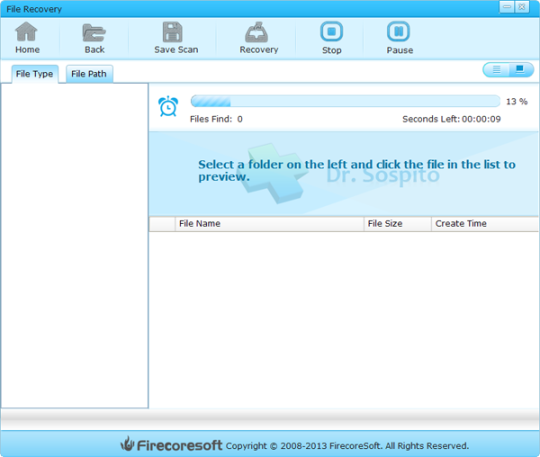
Task: Stop the running scan
Action: 332,38
